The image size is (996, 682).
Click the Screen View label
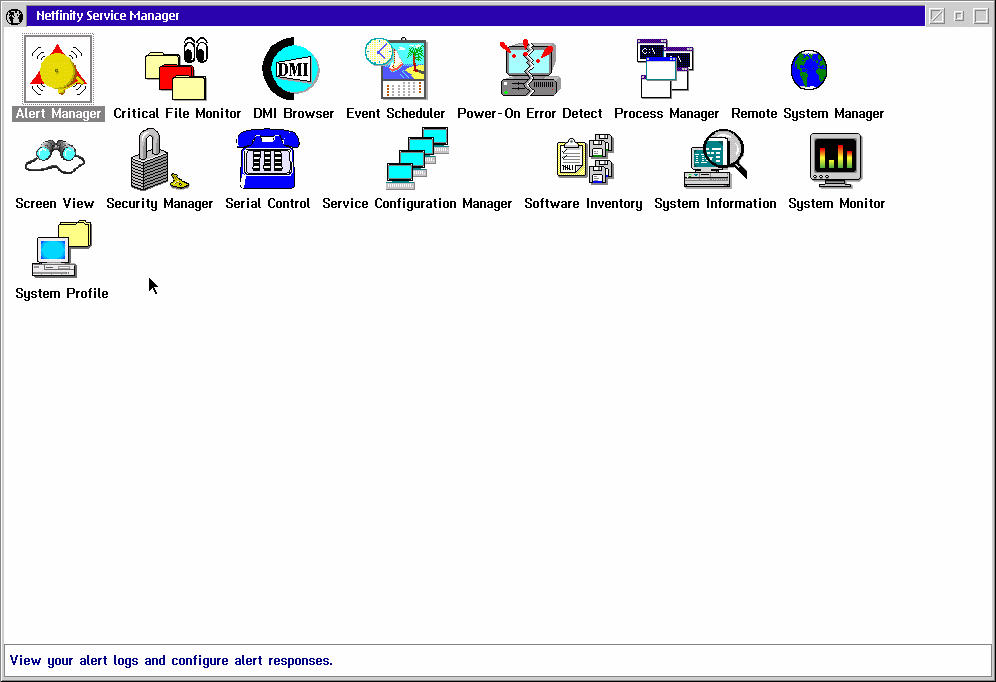[x=55, y=204]
